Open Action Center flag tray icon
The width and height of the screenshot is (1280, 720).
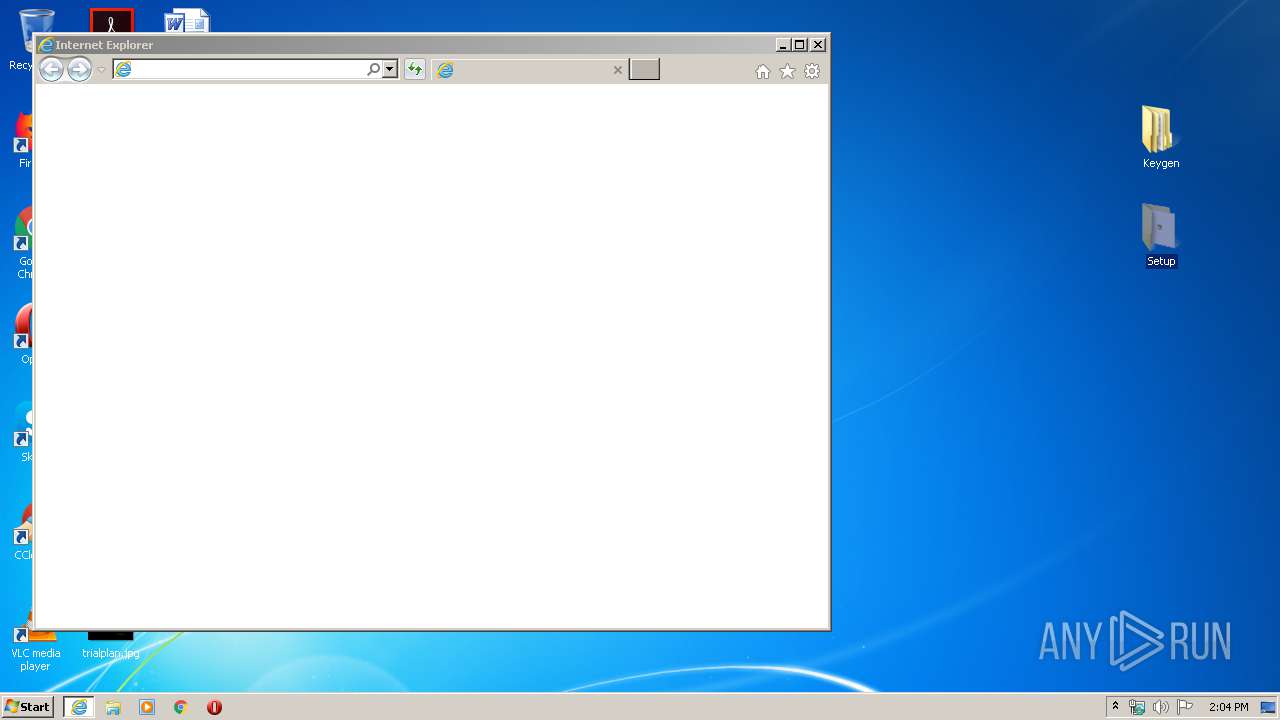[x=1185, y=707]
